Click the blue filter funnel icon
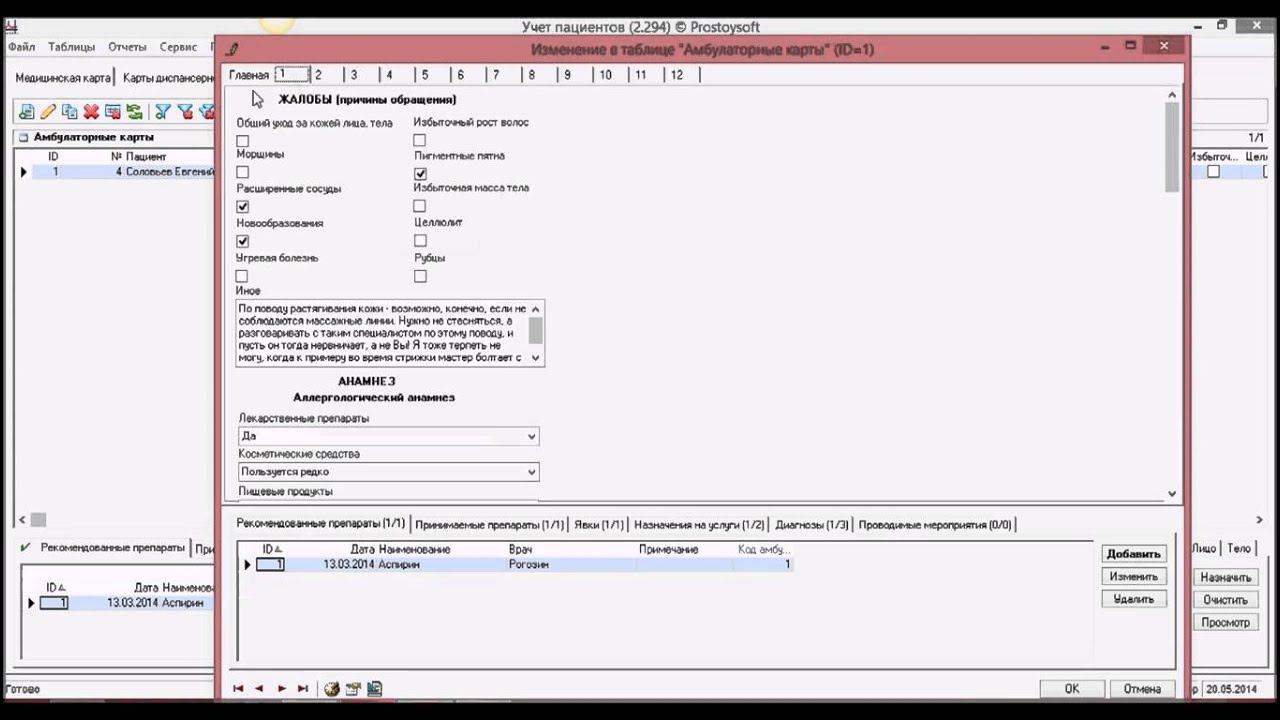Viewport: 1280px width, 720px height. [162, 112]
